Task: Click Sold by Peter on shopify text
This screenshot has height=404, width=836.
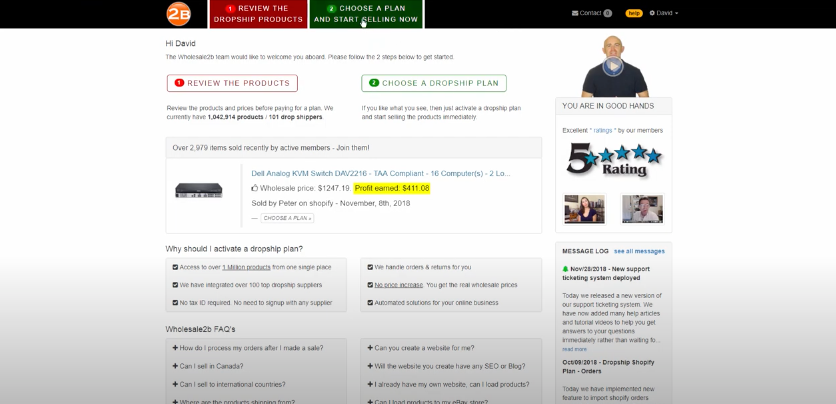Action: 331,203
